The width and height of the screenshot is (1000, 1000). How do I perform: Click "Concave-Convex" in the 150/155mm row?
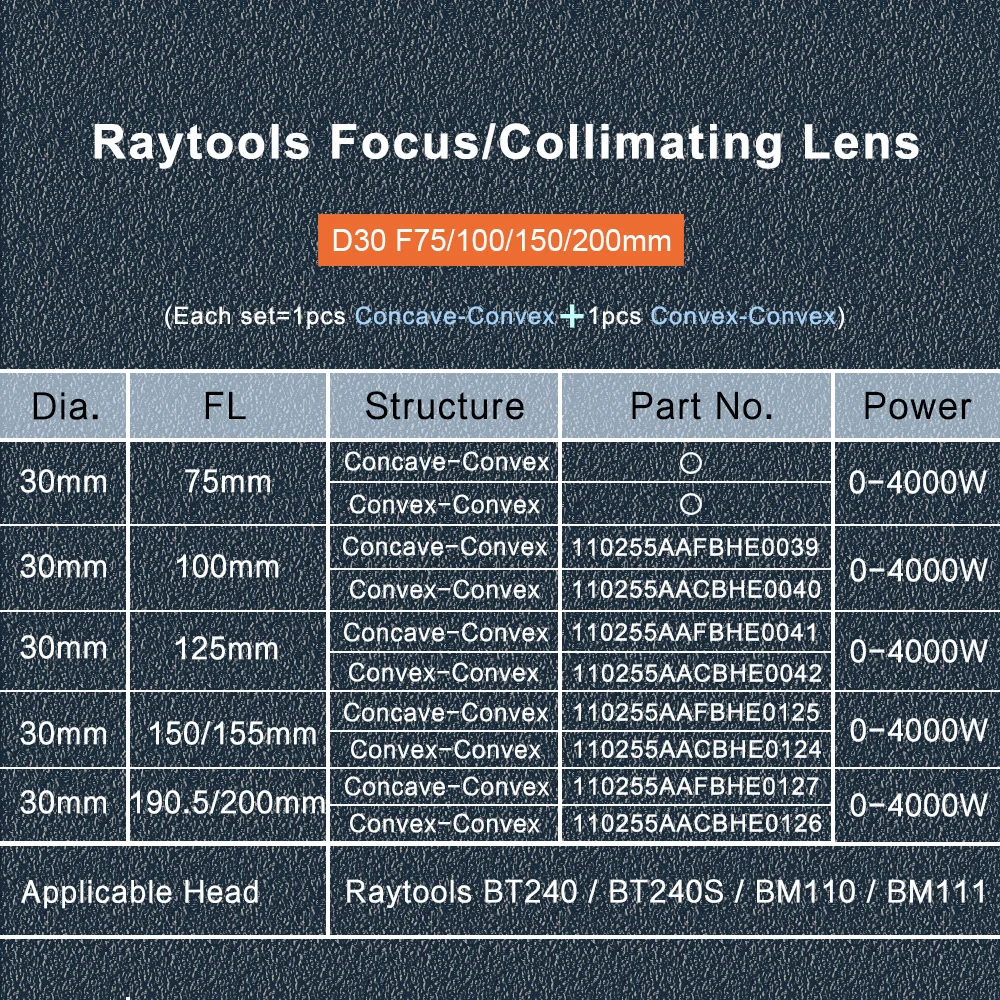pos(445,713)
